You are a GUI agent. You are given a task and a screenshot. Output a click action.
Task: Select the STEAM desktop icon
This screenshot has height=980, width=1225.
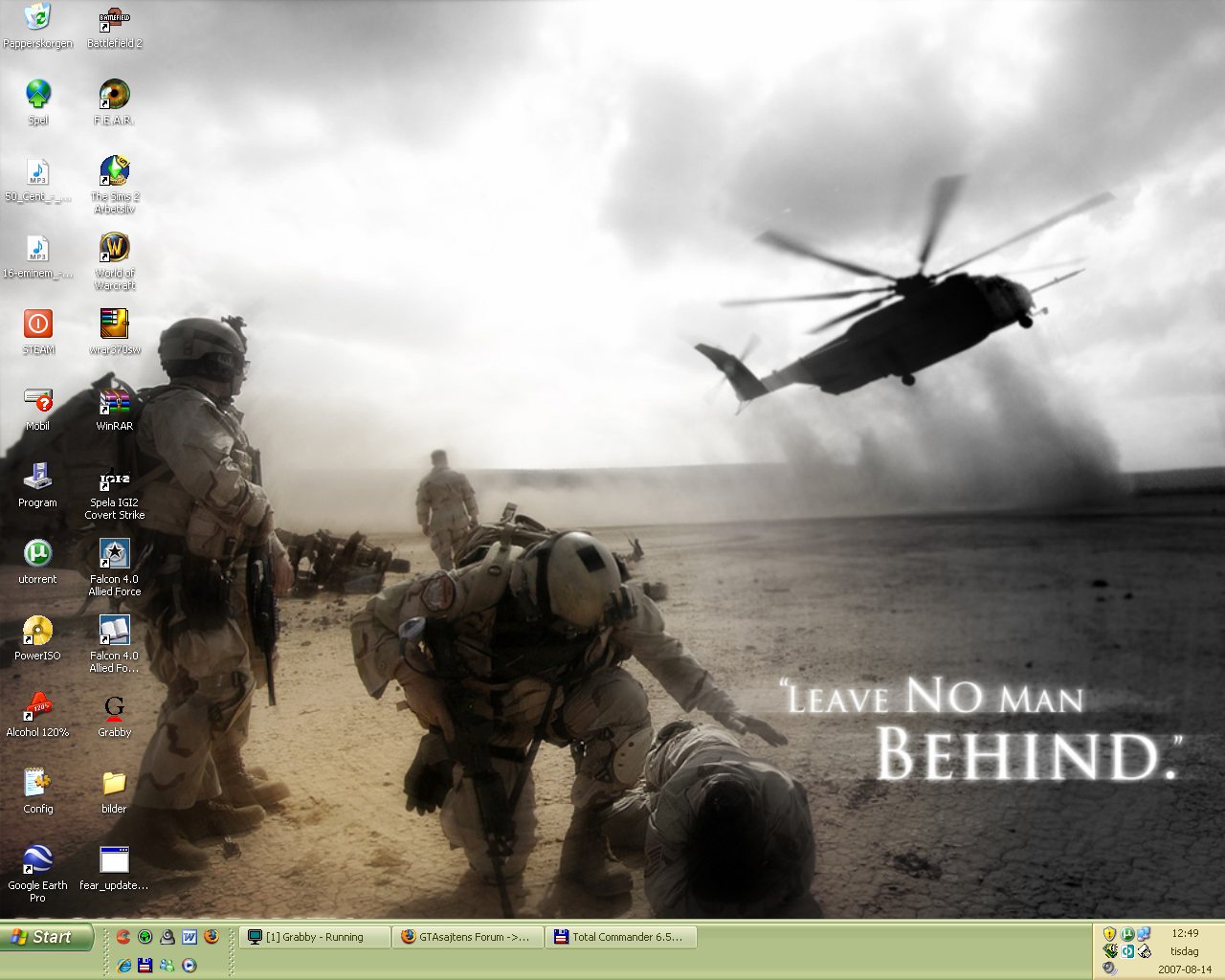tap(38, 331)
